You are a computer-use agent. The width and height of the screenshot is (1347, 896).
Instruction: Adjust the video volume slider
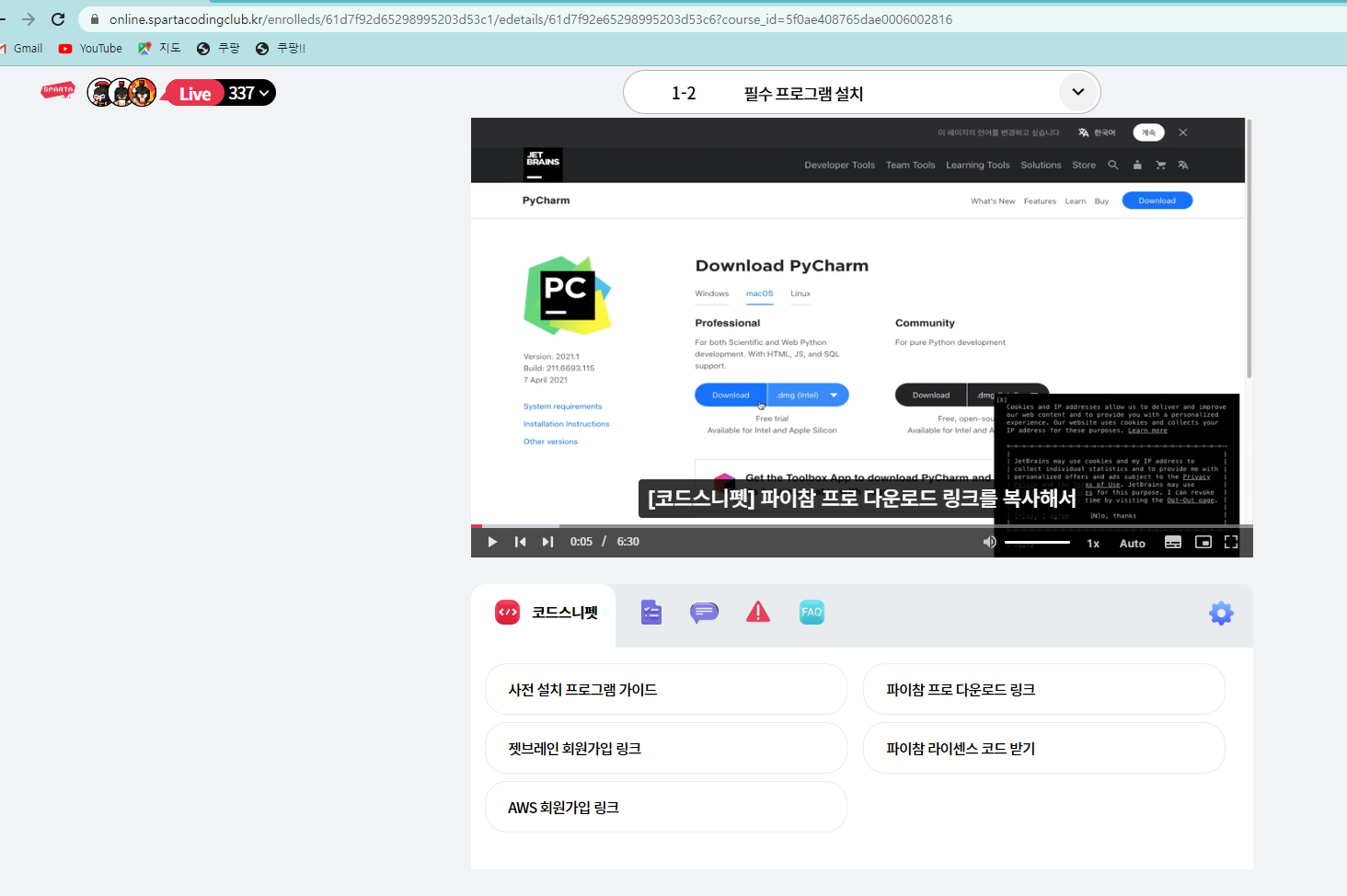(1037, 542)
